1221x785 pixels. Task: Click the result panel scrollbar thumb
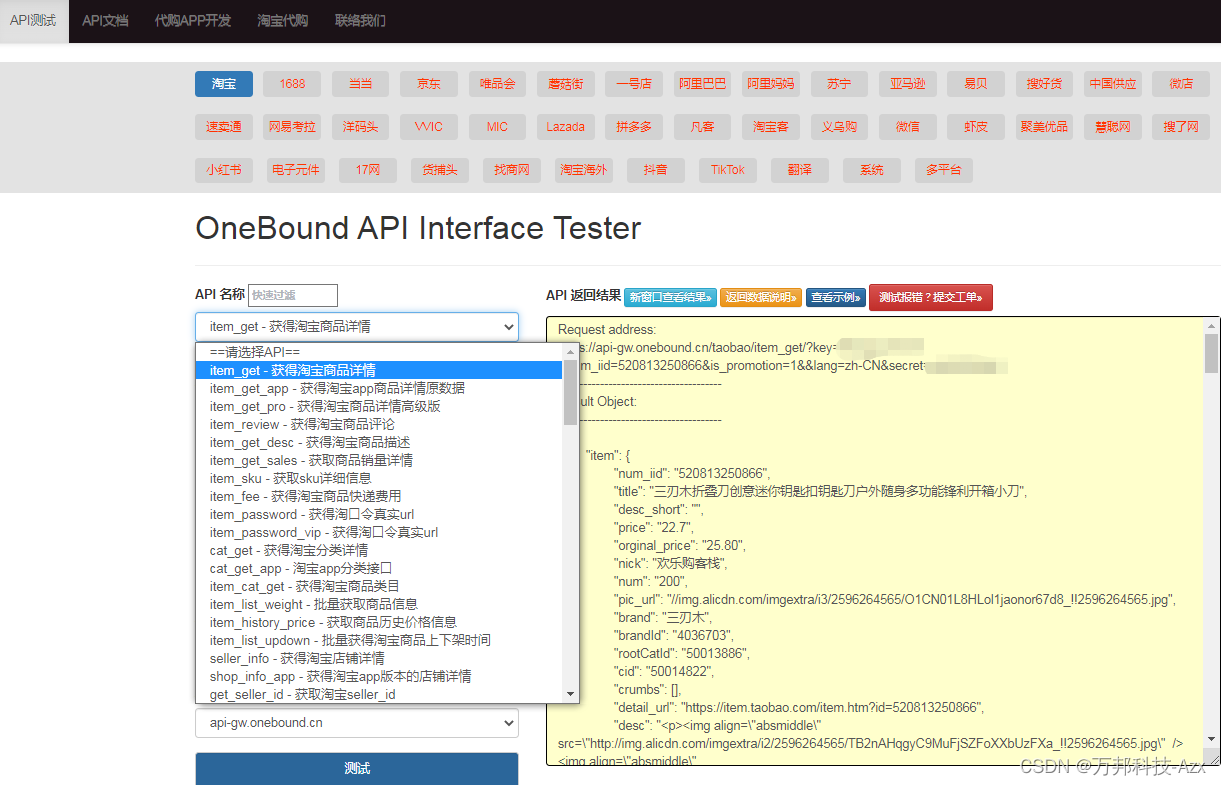pyautogui.click(x=1211, y=353)
